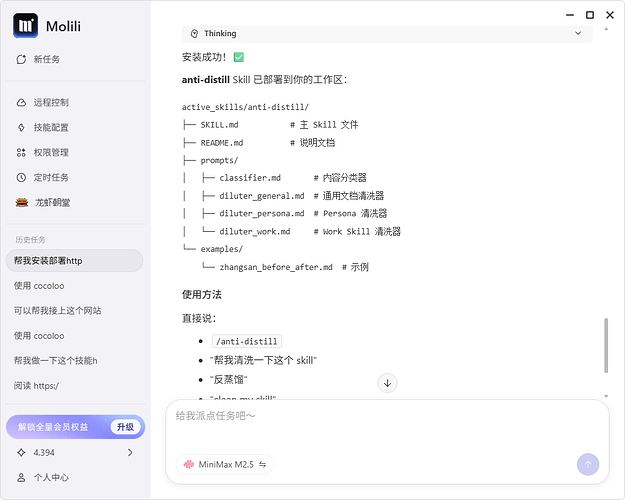This screenshot has width=625, height=500.
Task: Expand the 4,394 credits chevron
Action: click(130, 453)
